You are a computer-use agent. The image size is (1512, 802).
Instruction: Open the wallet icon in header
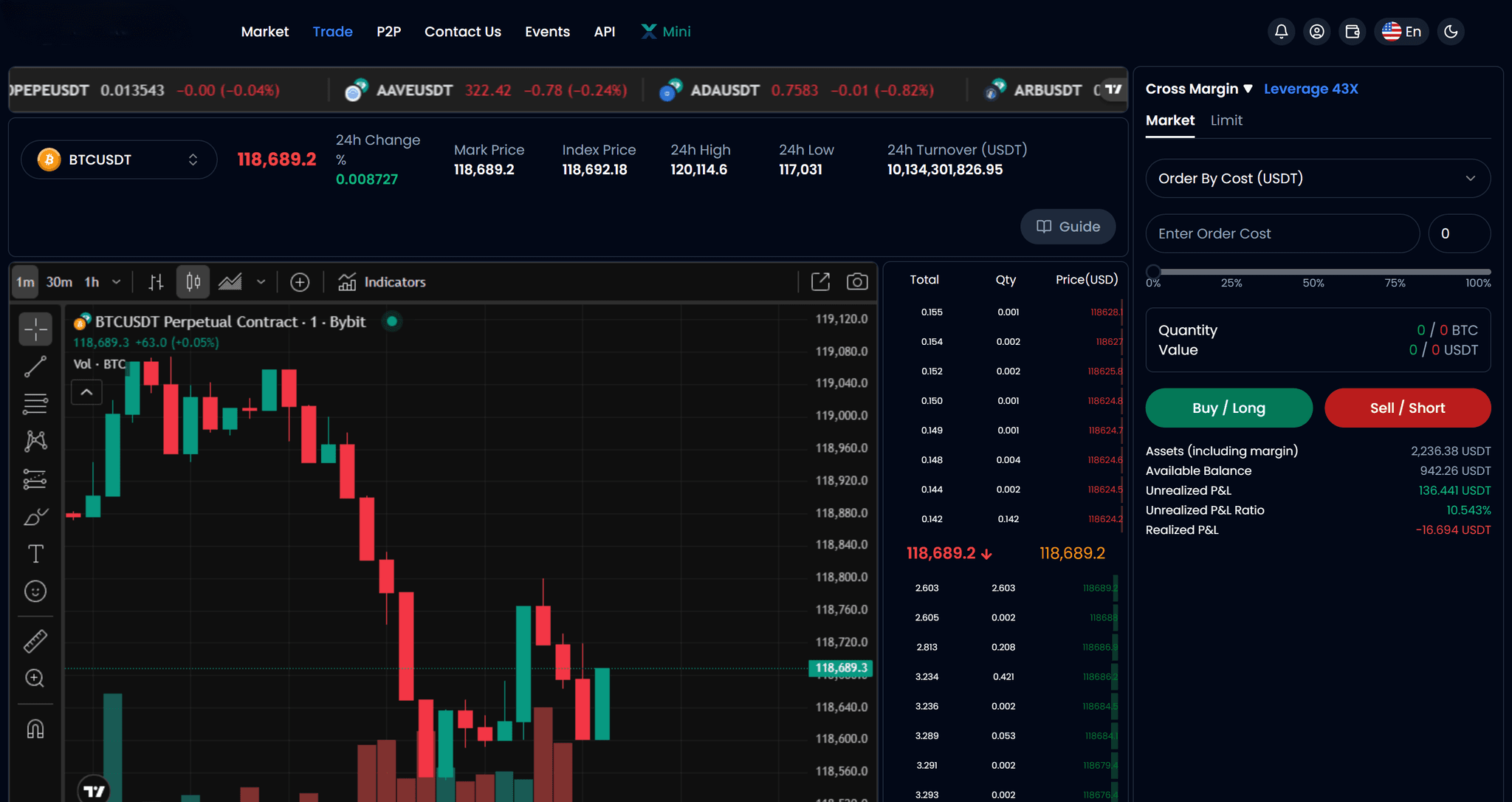pyautogui.click(x=1353, y=32)
